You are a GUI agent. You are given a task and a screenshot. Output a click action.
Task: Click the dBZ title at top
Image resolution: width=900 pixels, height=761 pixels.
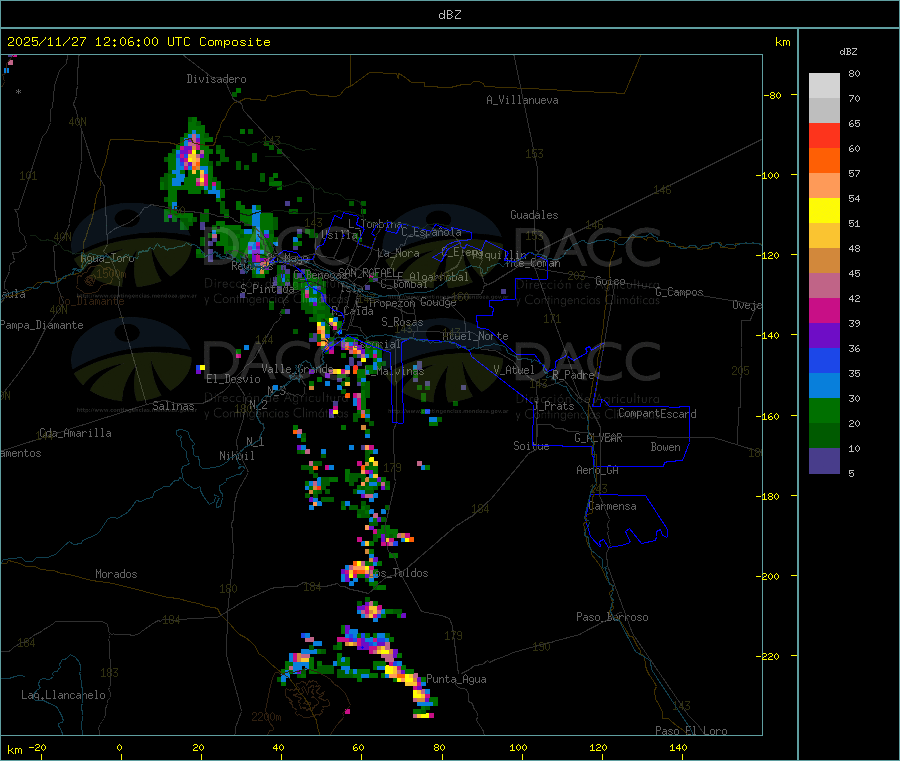449,15
